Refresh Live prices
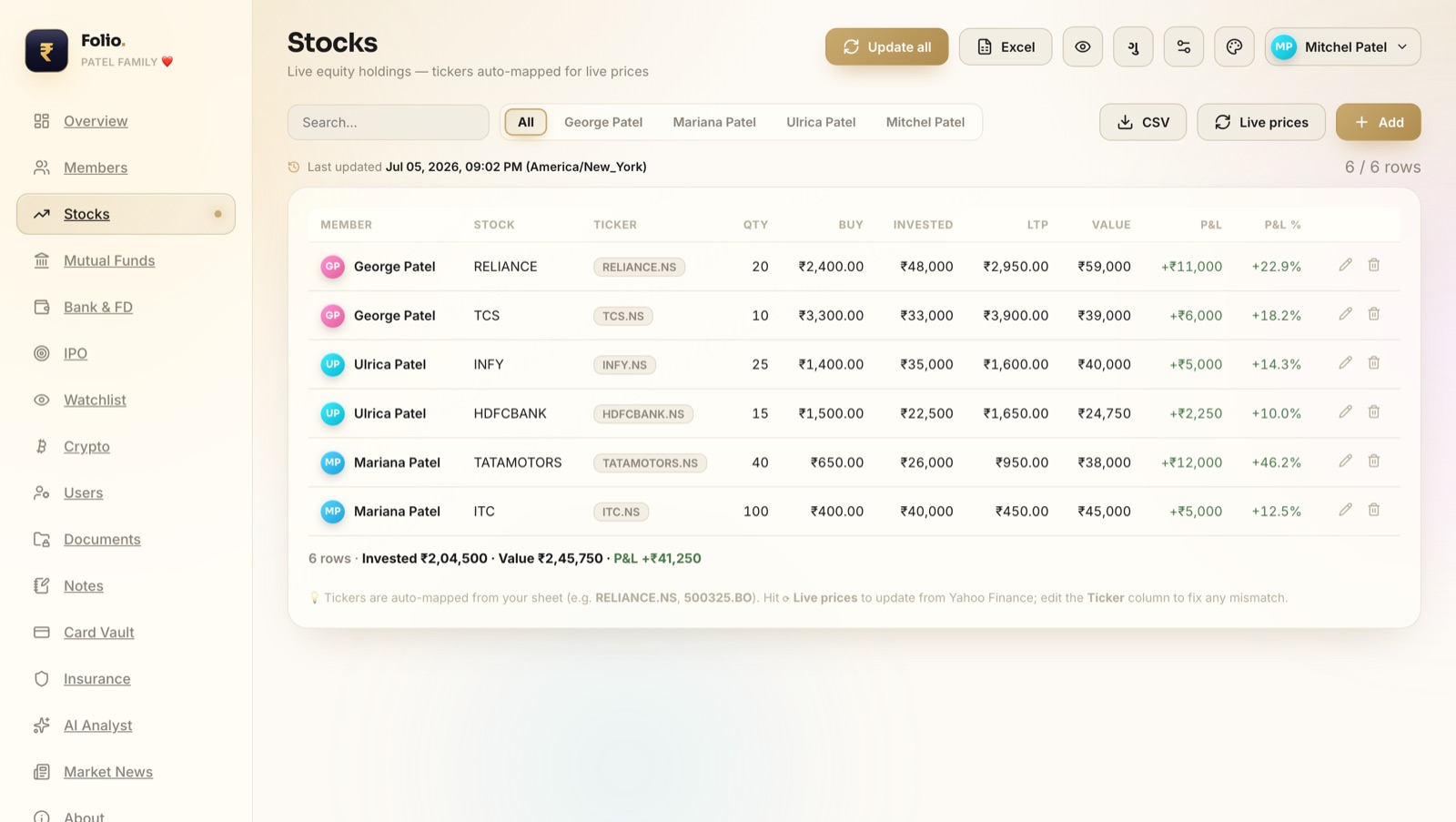Viewport: 1456px width, 822px height. (1261, 122)
